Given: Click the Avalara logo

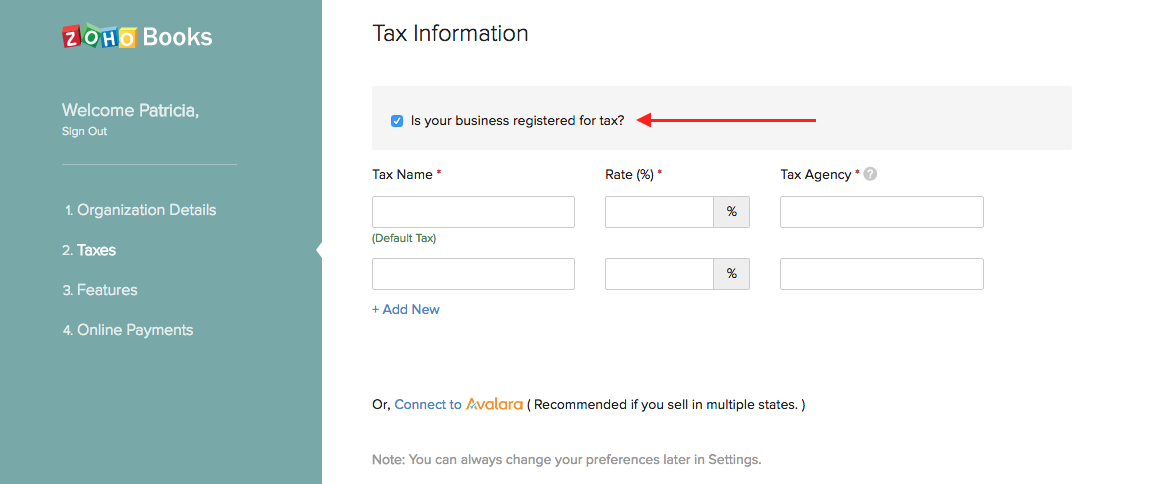Looking at the screenshot, I should tap(494, 404).
